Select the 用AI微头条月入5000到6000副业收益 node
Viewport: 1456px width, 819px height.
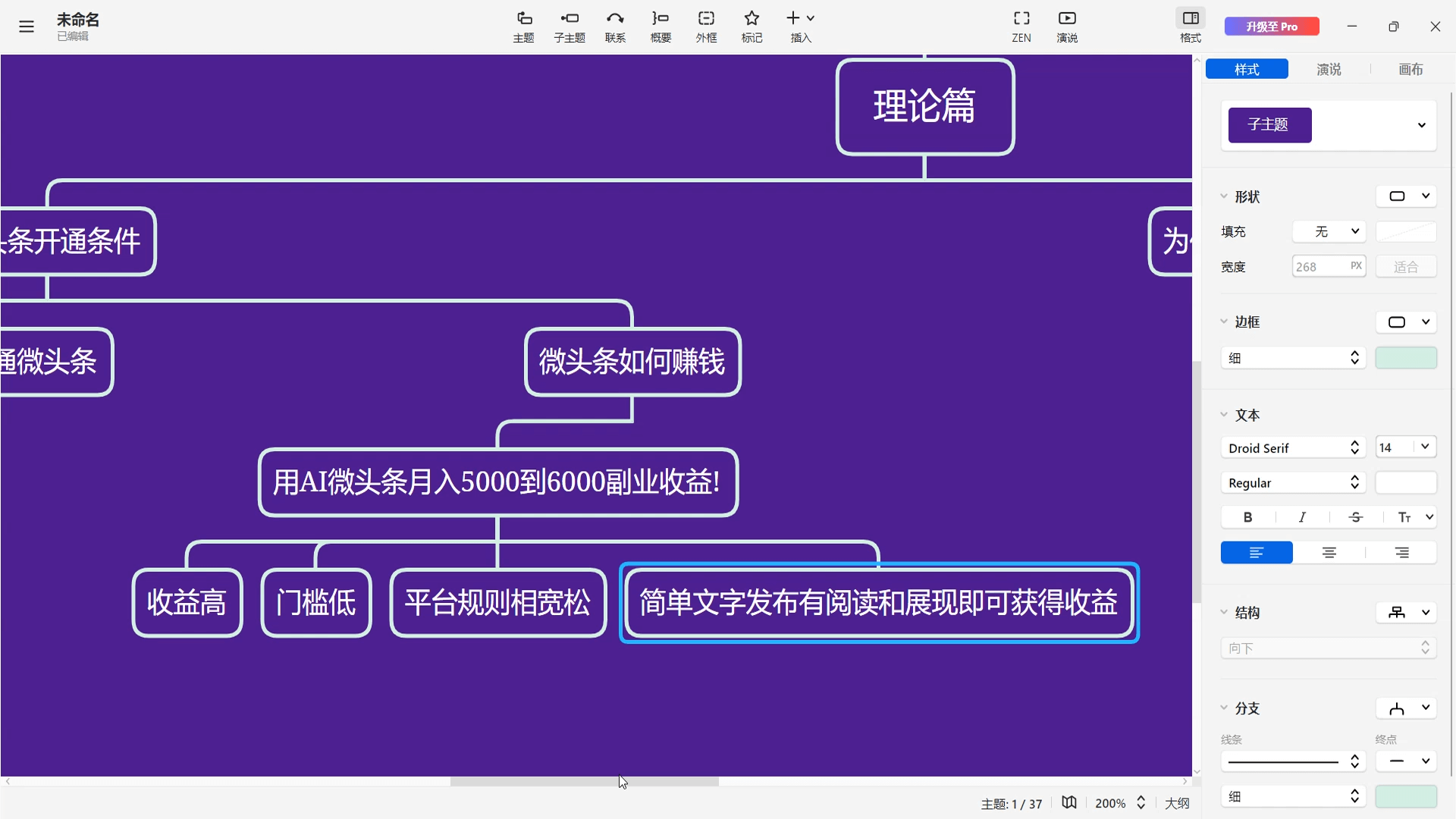[x=498, y=482]
